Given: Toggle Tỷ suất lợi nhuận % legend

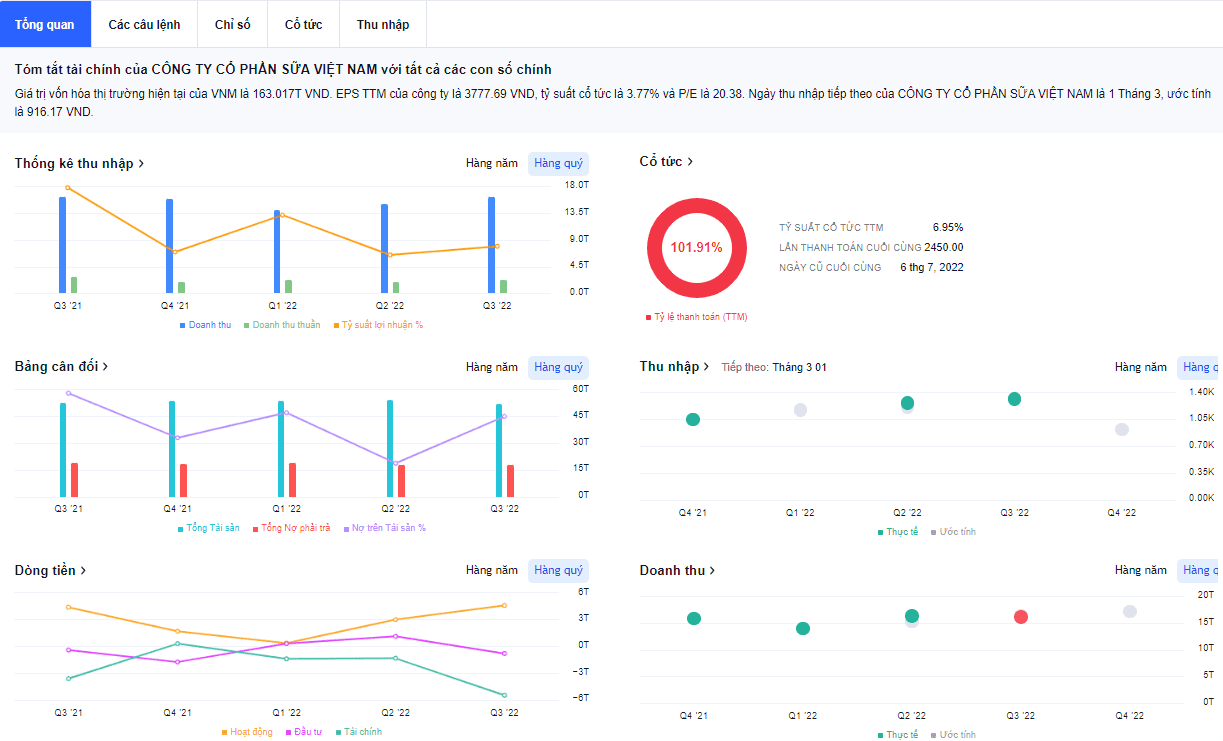Looking at the screenshot, I should (x=377, y=325).
